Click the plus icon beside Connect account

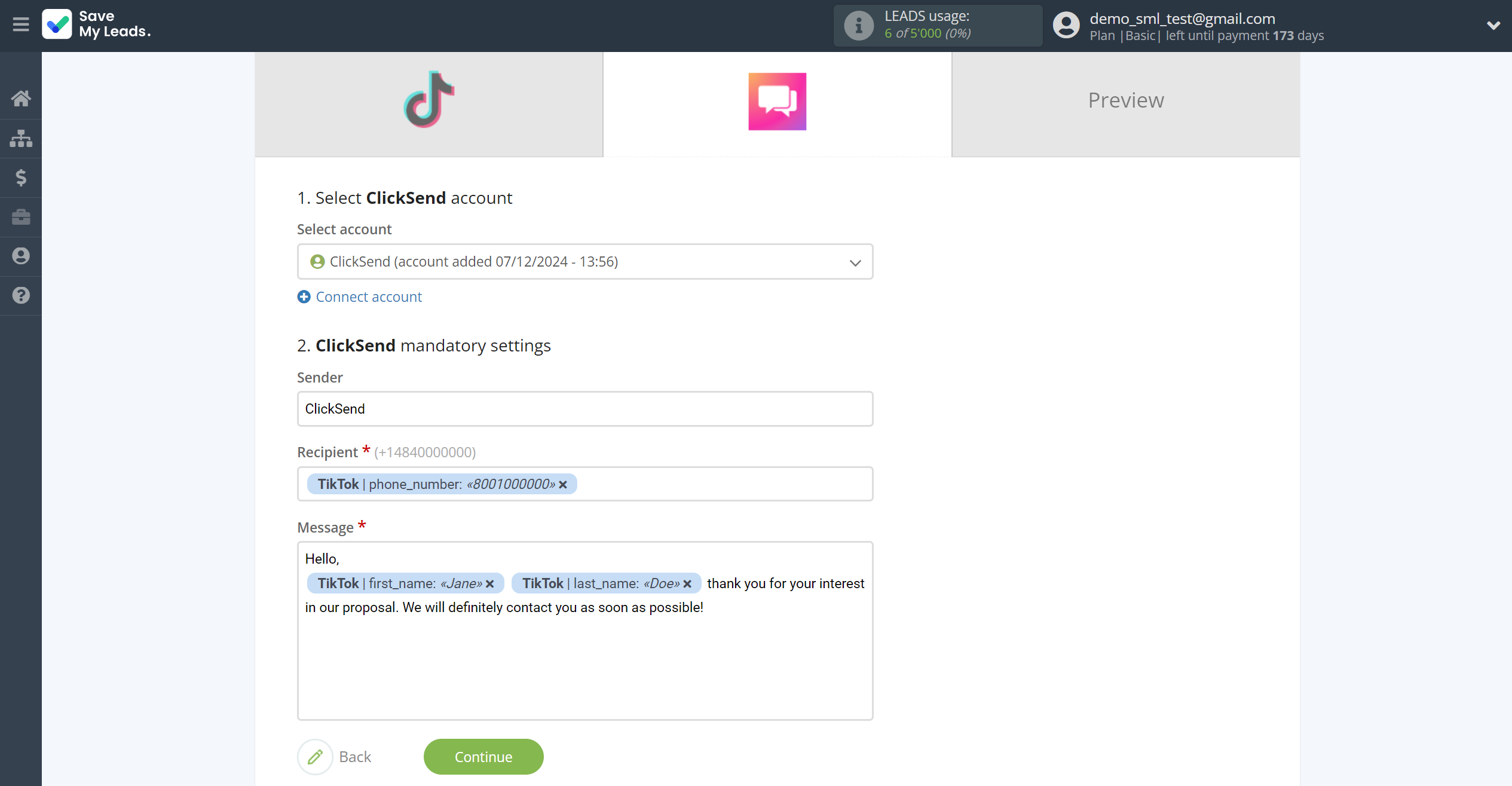(304, 296)
